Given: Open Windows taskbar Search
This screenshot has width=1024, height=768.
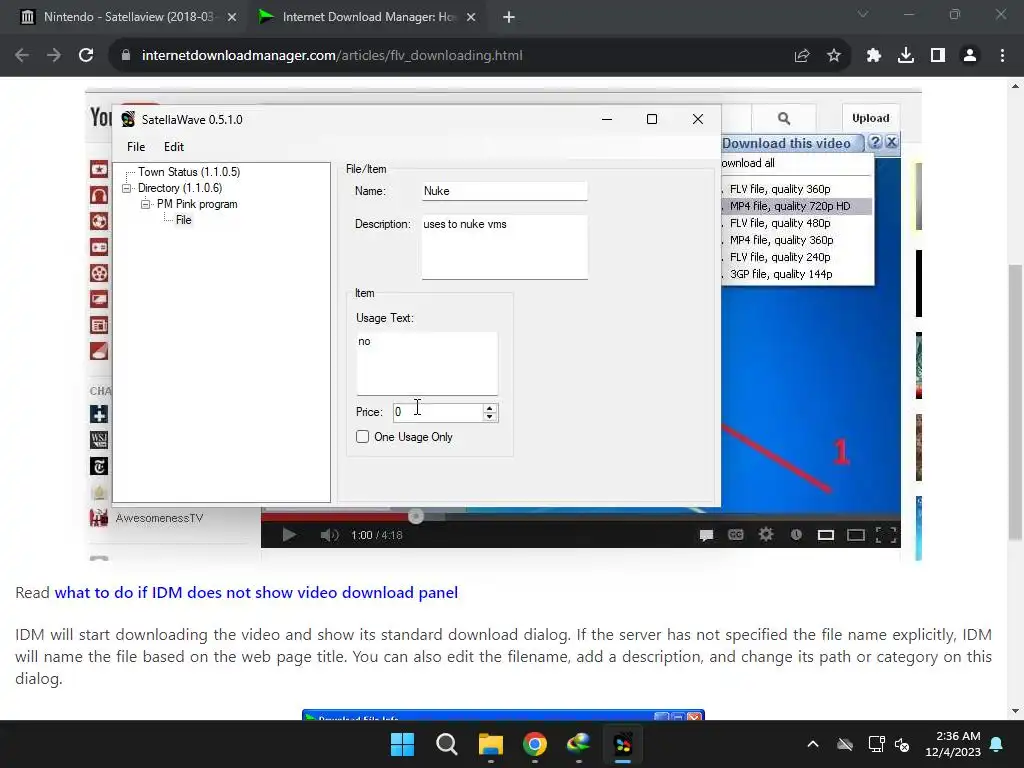Looking at the screenshot, I should pyautogui.click(x=447, y=744).
